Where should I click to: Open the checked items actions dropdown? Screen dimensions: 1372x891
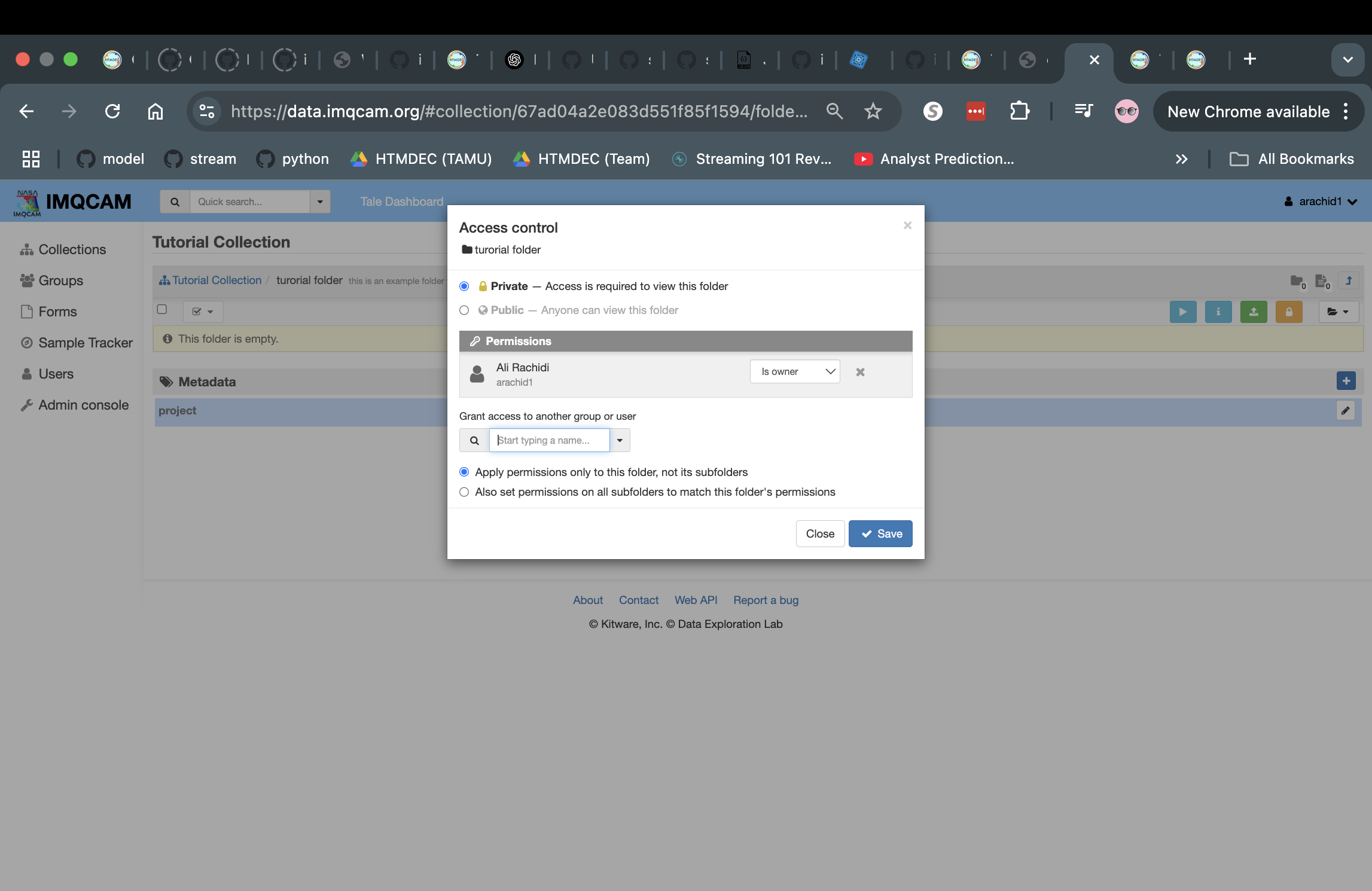pos(203,312)
